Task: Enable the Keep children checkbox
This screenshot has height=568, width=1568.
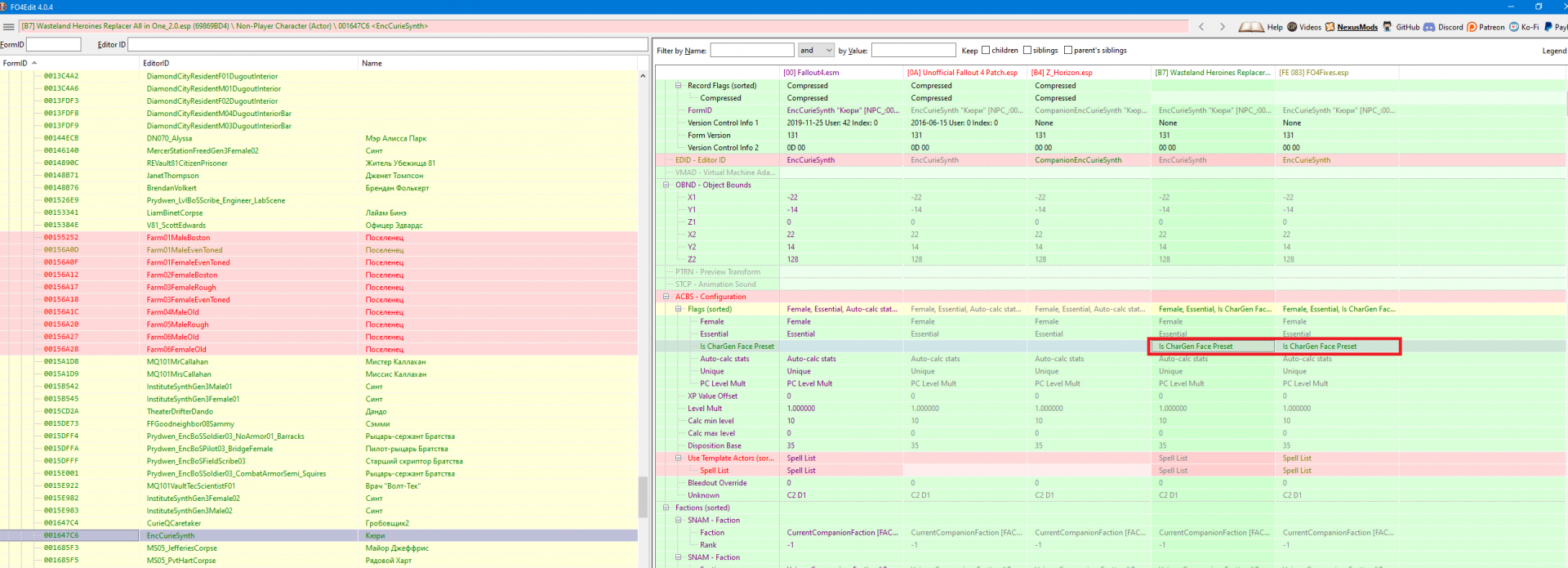Action: [x=986, y=51]
